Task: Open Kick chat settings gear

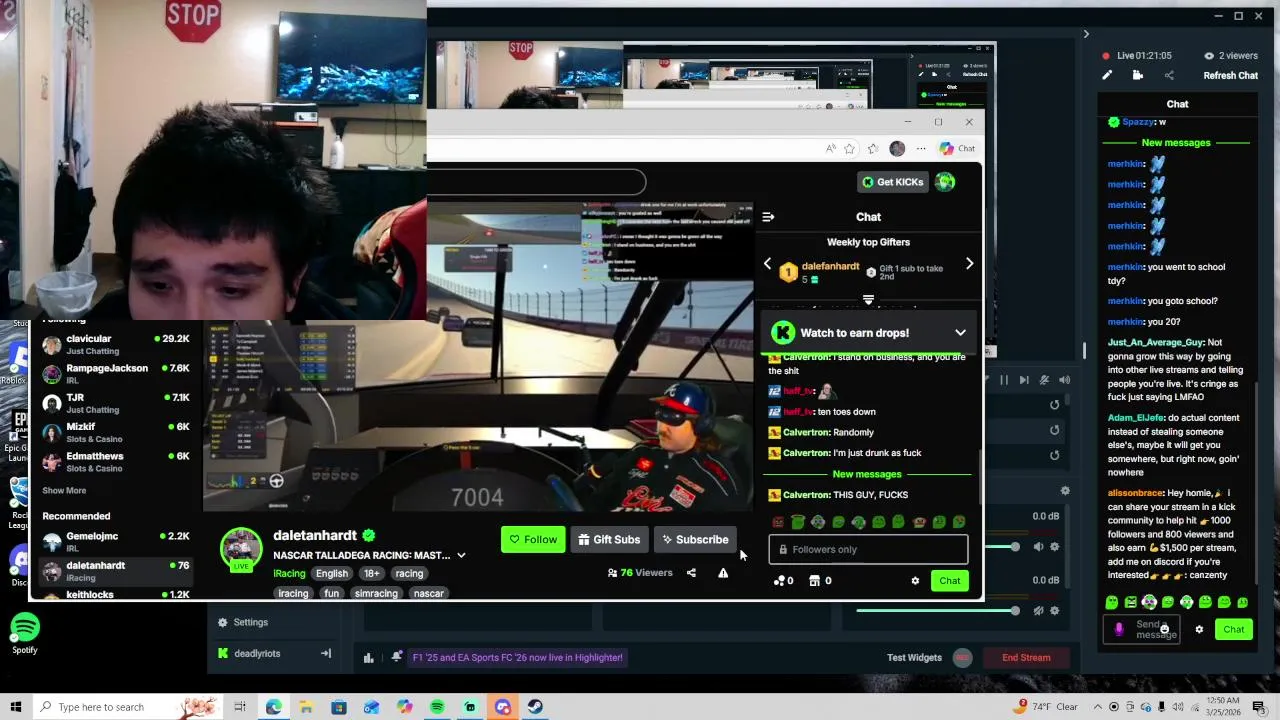Action: coord(914,581)
